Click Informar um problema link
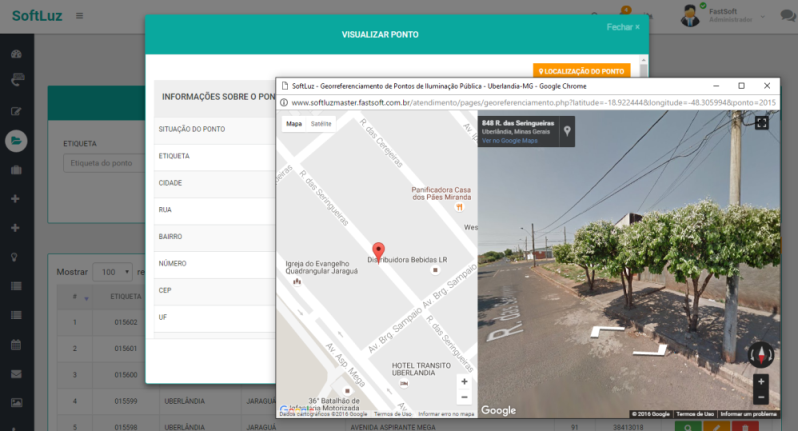This screenshot has width=798, height=431. pyautogui.click(x=749, y=414)
